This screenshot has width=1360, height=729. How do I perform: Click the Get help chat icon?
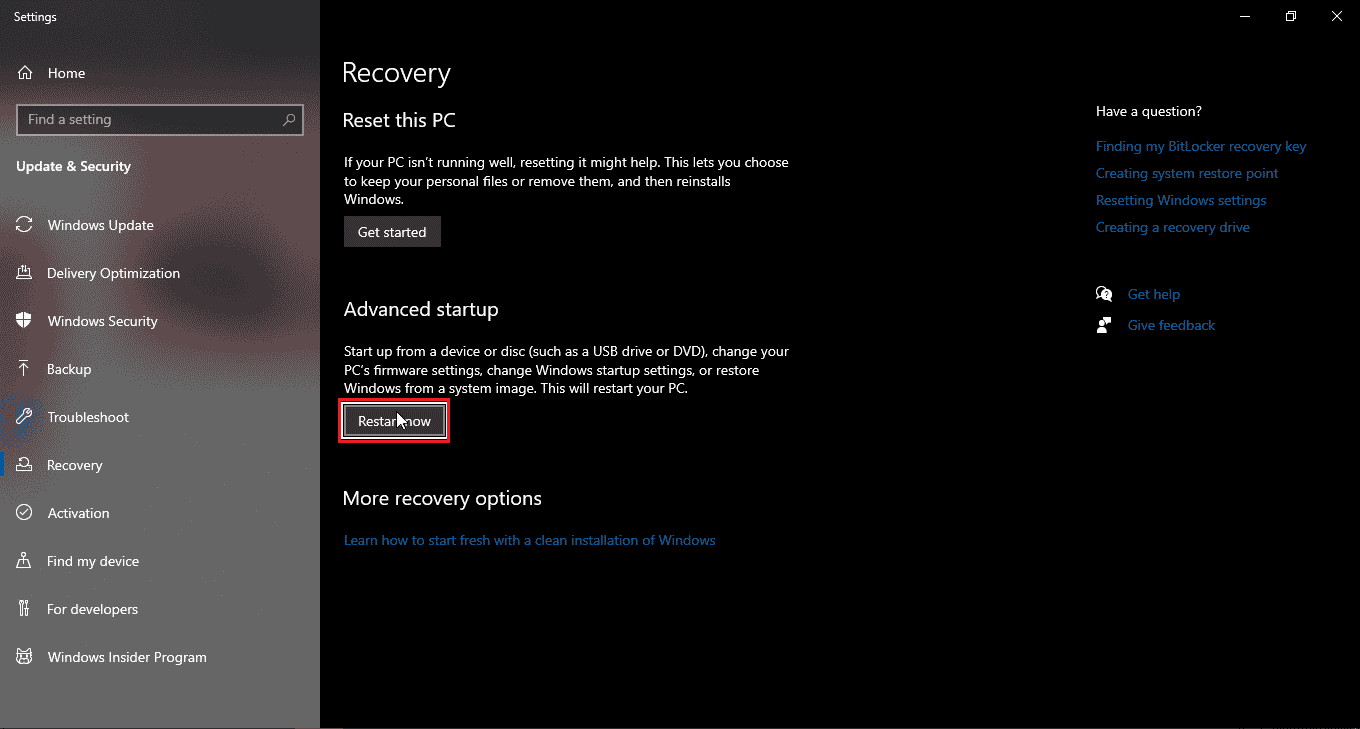[x=1104, y=294]
